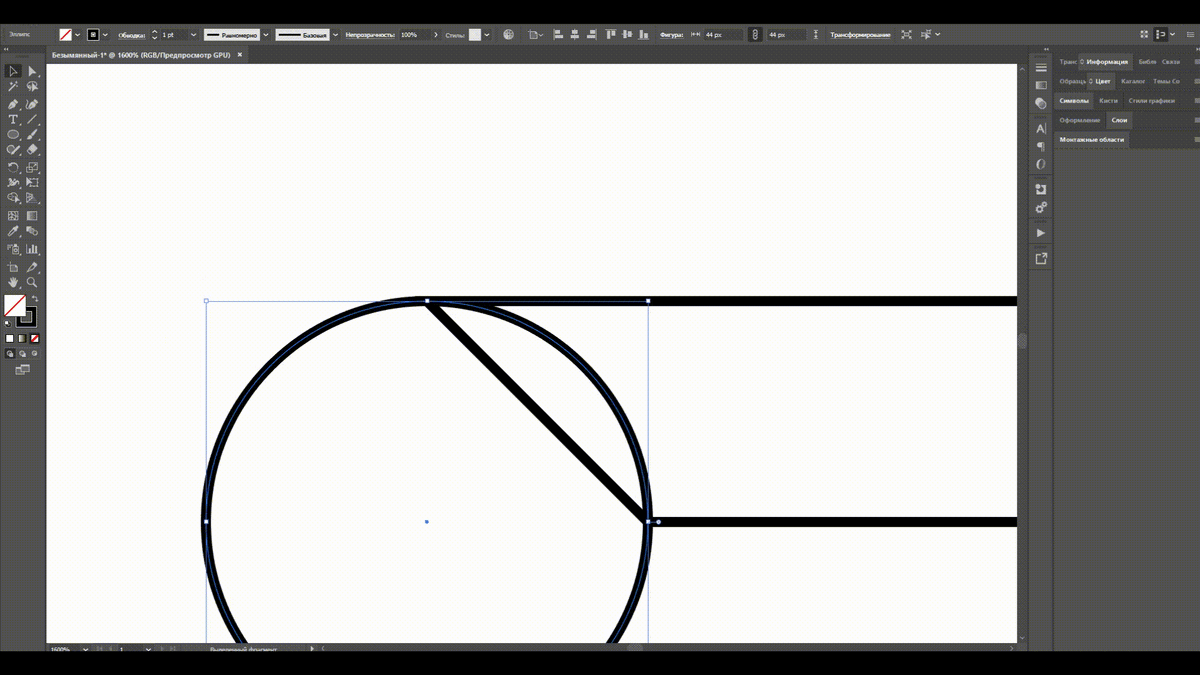The width and height of the screenshot is (1200, 675).
Task: Set paint mode to Gradient
Action: click(x=22, y=339)
